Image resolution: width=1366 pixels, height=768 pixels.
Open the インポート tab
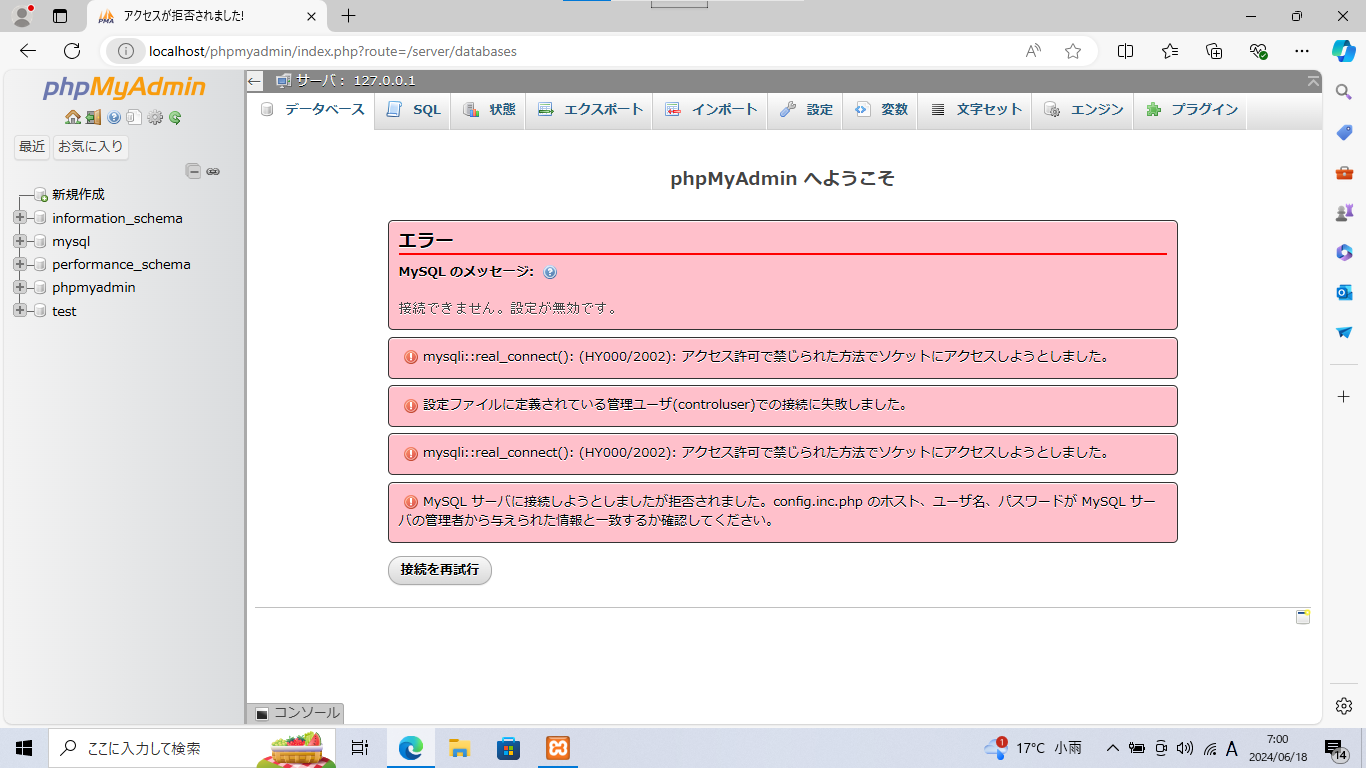pyautogui.click(x=711, y=110)
